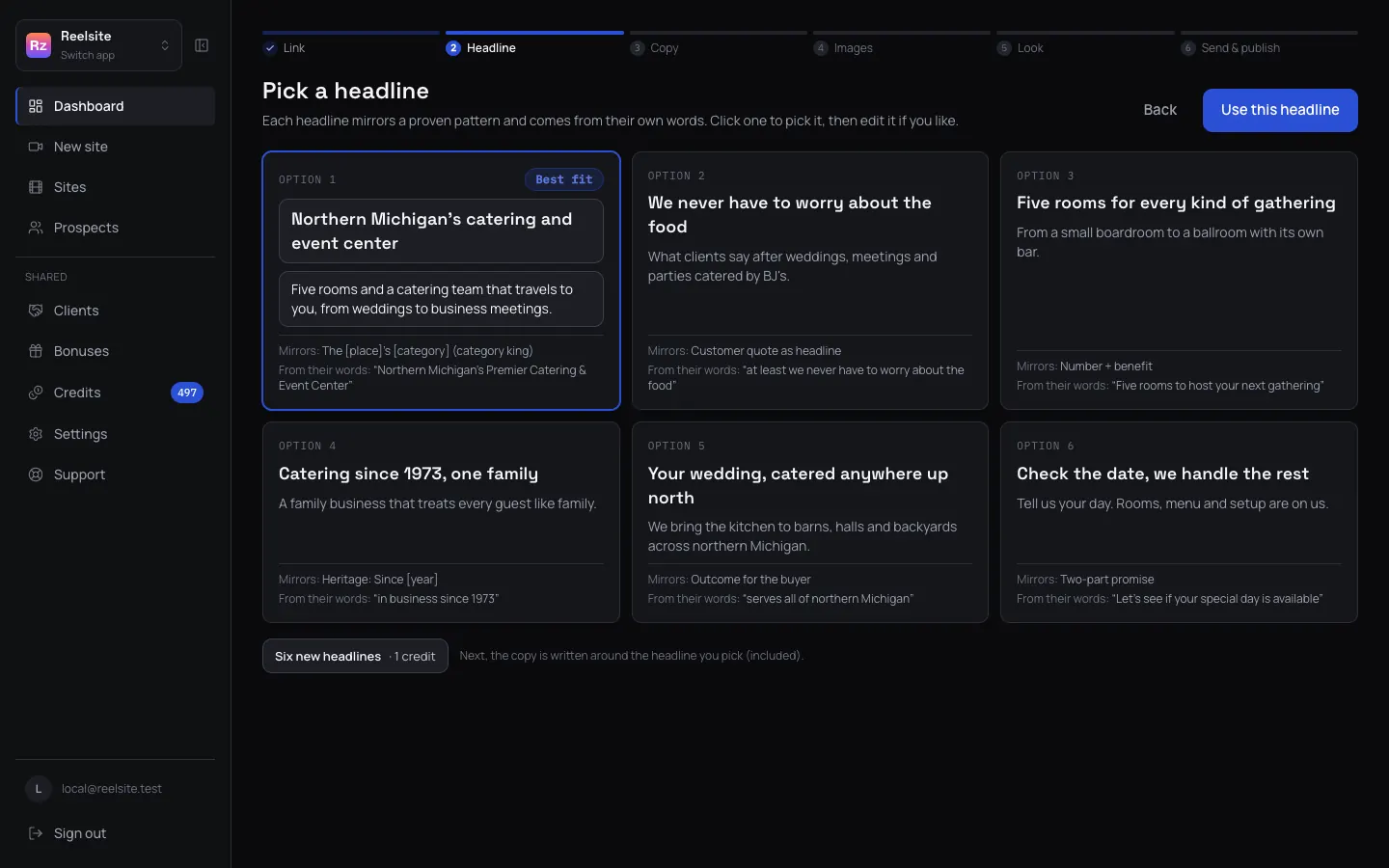This screenshot has height=868, width=1389.
Task: Click the Dashboard grid icon
Action: (x=36, y=106)
